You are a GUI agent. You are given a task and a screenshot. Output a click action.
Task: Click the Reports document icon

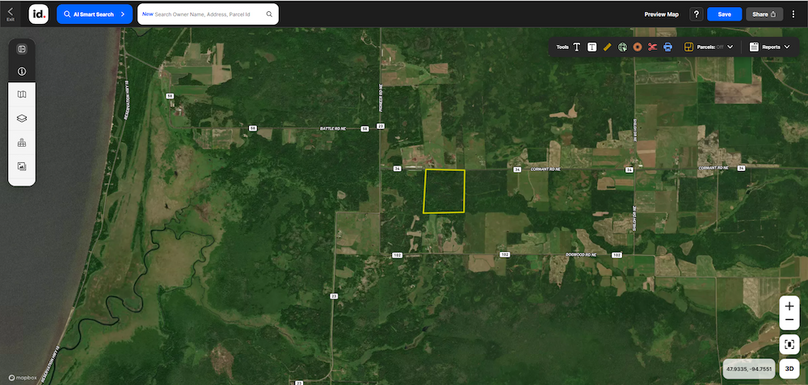pos(754,47)
